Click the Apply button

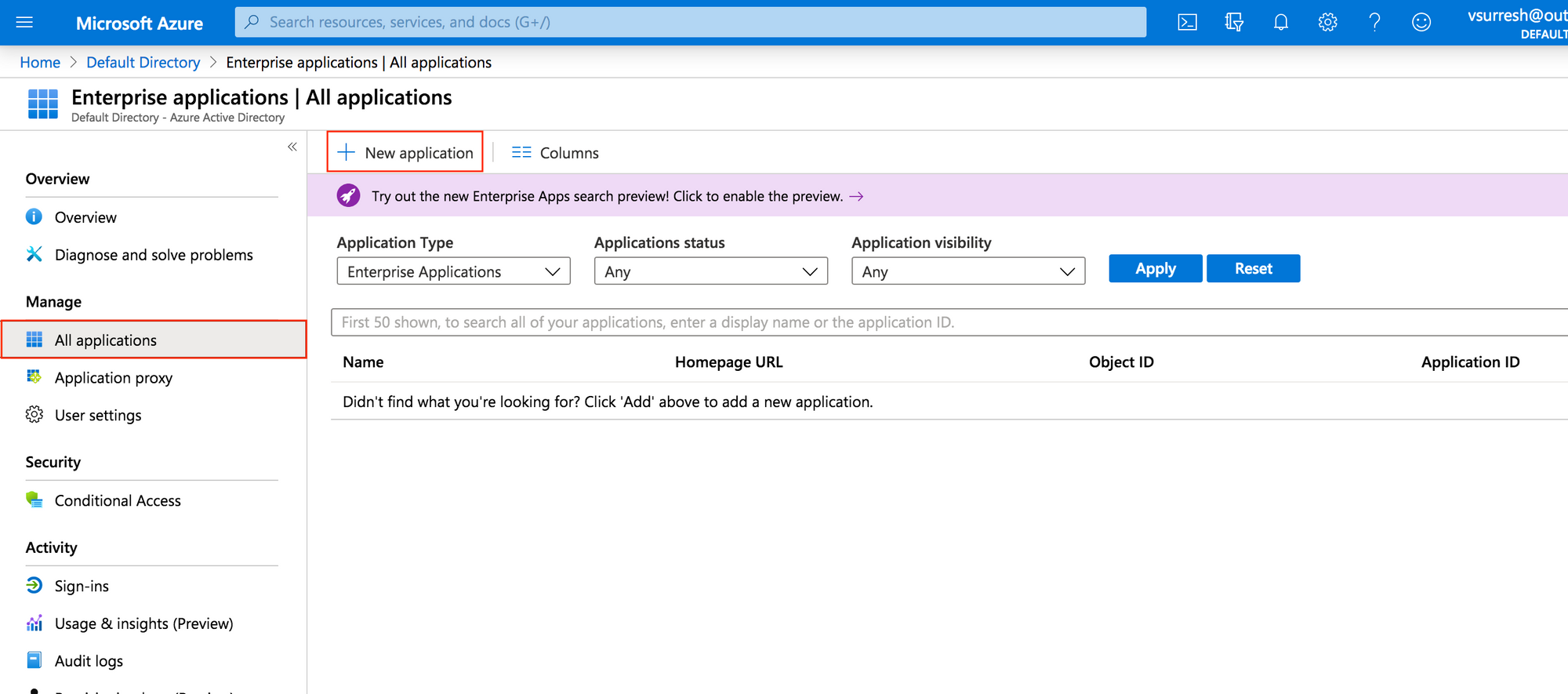pos(1155,268)
